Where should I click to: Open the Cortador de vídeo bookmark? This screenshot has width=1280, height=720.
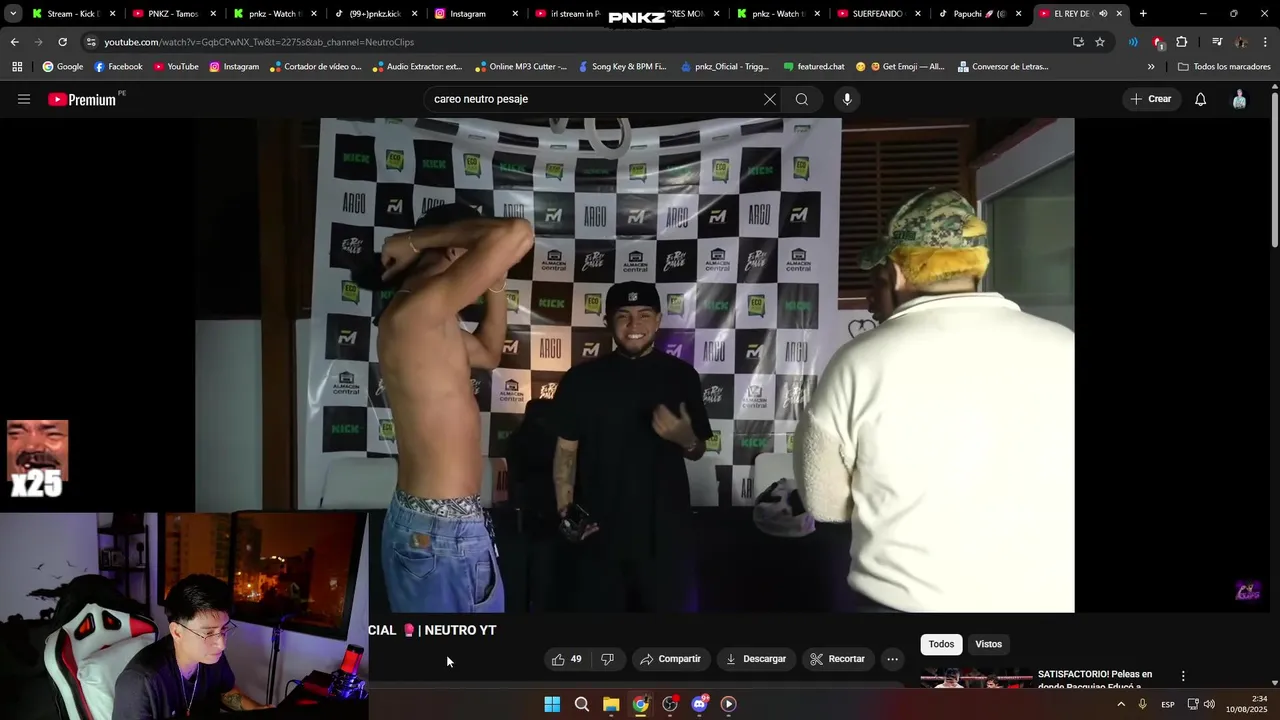click(x=316, y=67)
